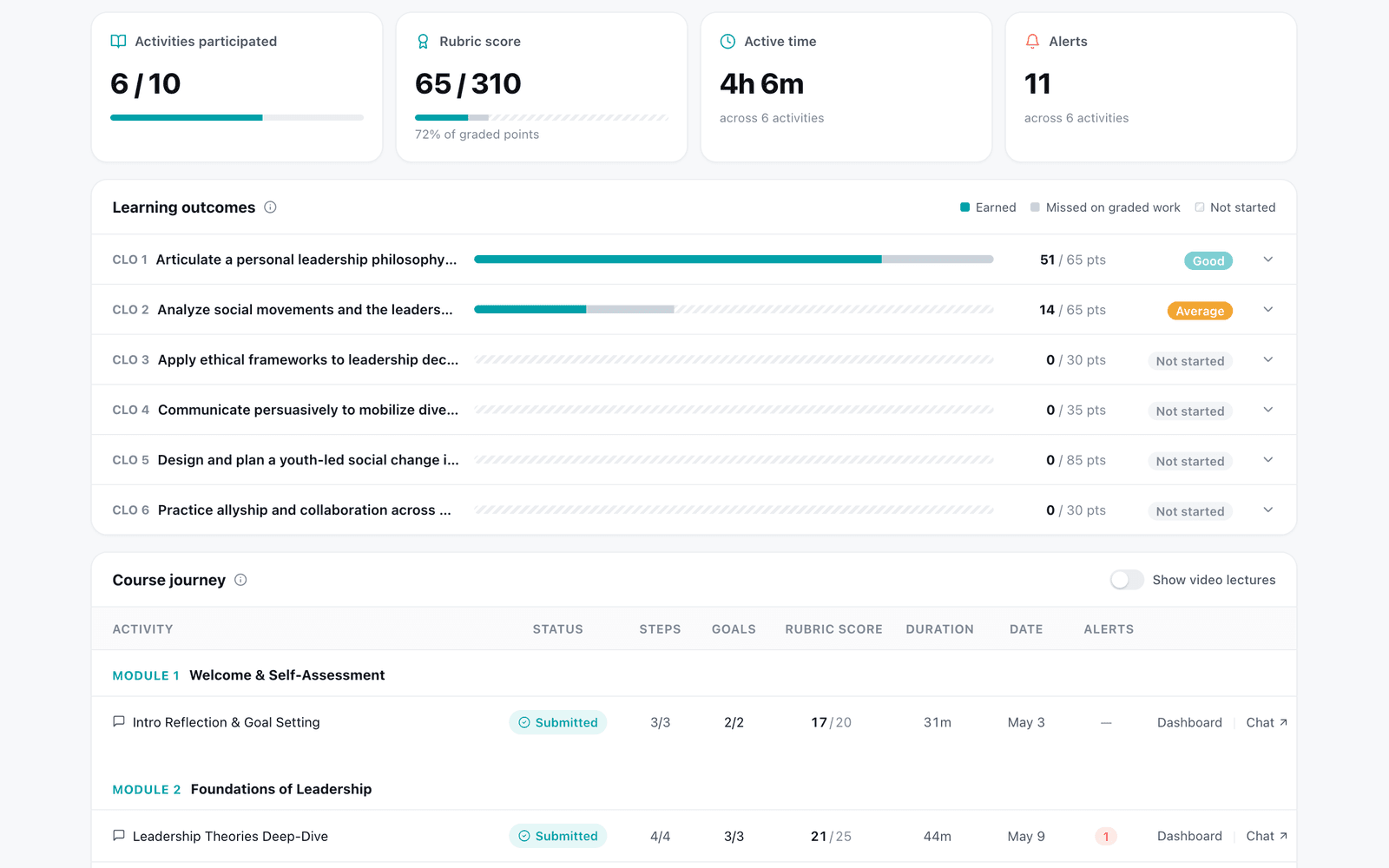
Task: Click the Missed on graded work legend square
Action: [1035, 207]
